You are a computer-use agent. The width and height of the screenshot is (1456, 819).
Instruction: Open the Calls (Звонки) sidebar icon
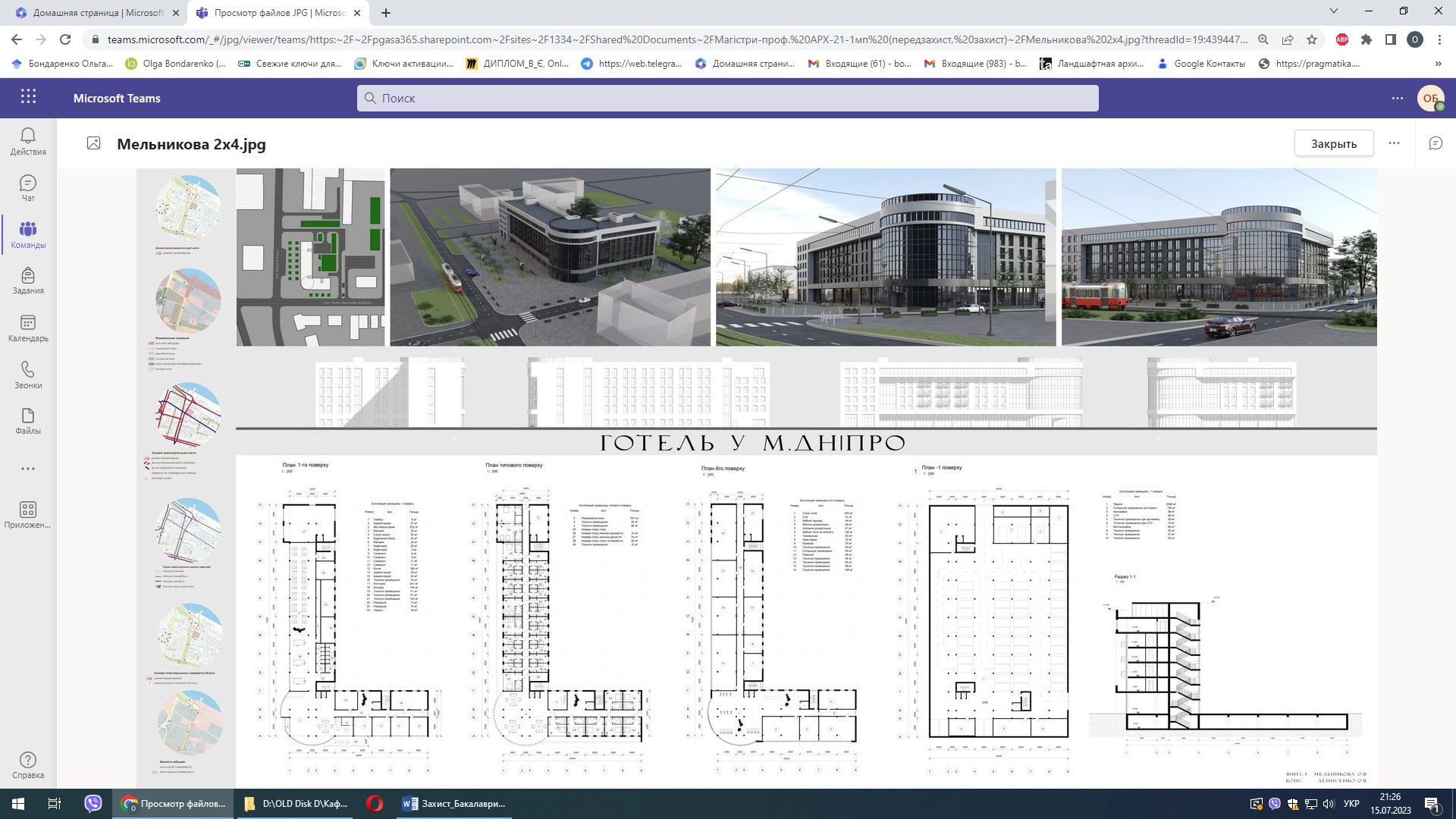pyautogui.click(x=28, y=375)
